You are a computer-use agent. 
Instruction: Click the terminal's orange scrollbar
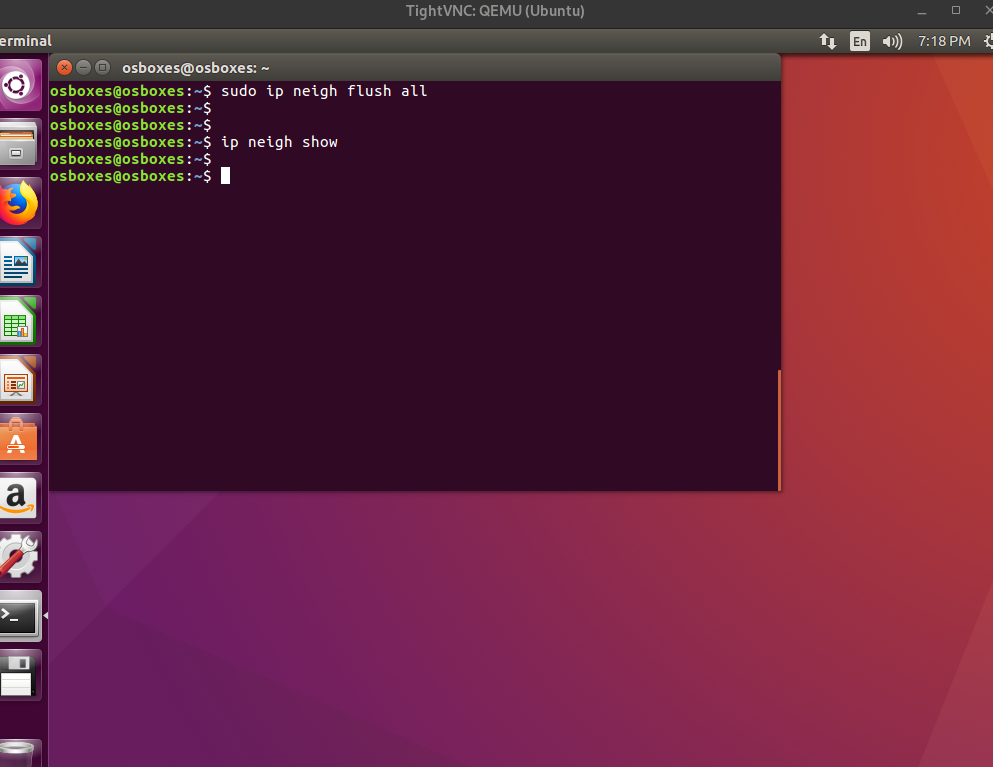[x=779, y=430]
